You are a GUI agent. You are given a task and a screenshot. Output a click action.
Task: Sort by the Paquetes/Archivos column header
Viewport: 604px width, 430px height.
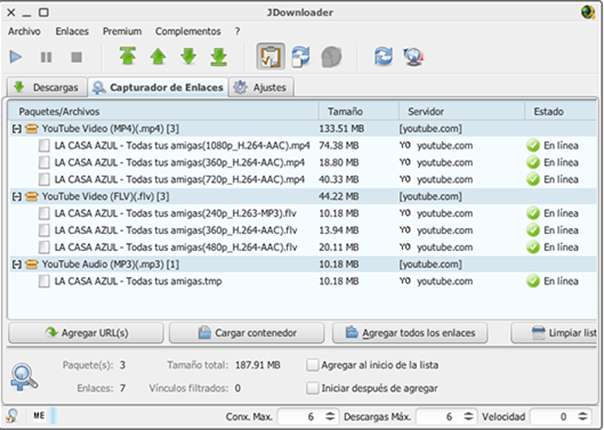[163, 112]
